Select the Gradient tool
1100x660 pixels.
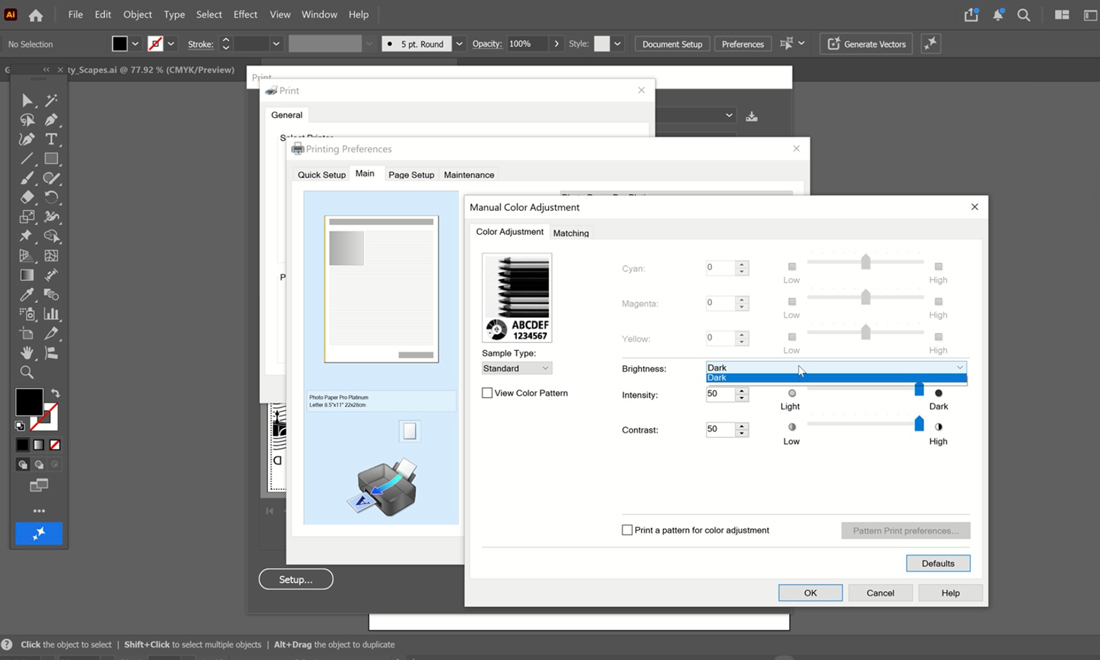(27, 275)
